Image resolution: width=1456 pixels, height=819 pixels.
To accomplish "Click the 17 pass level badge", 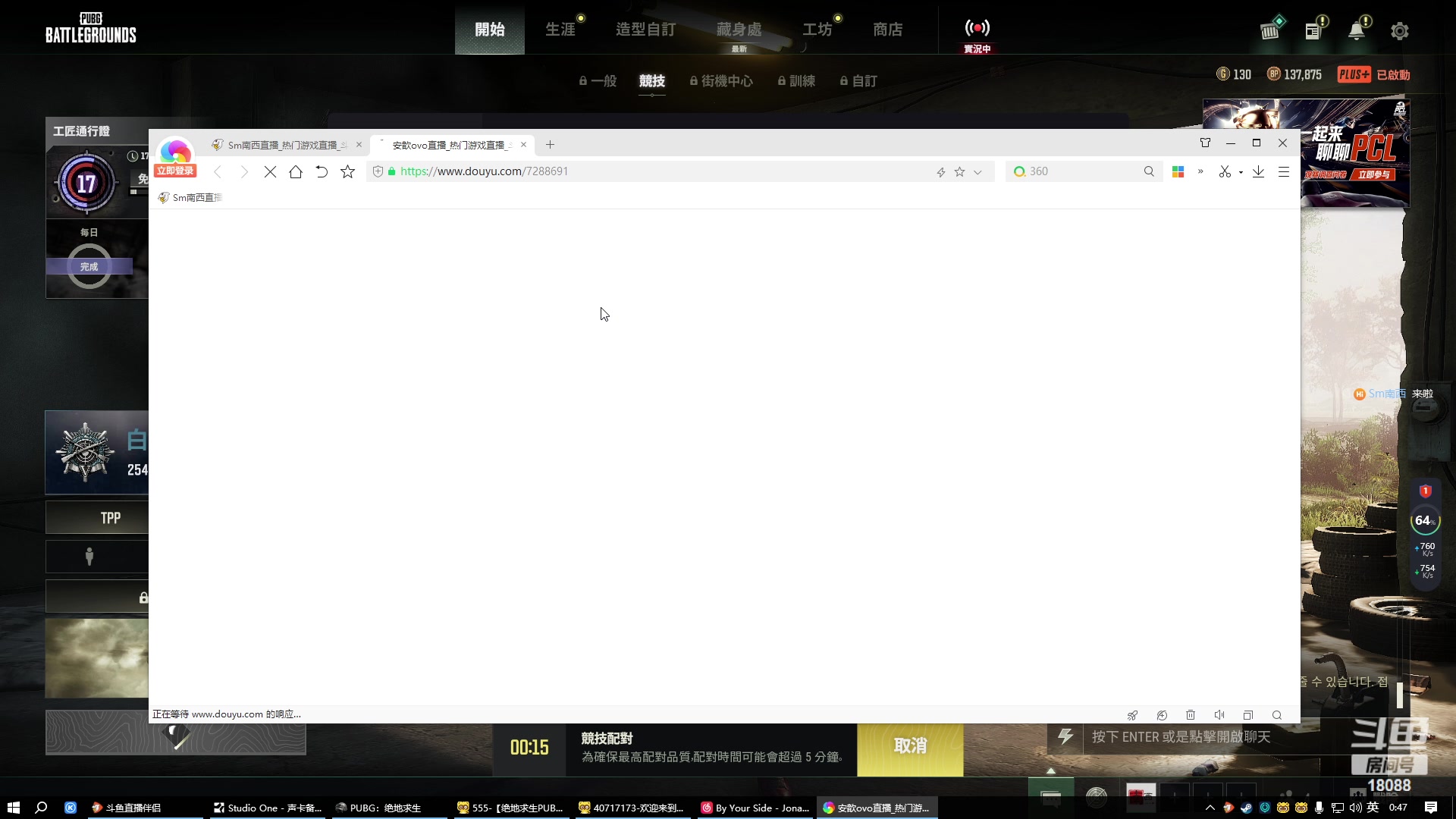I will click(86, 183).
